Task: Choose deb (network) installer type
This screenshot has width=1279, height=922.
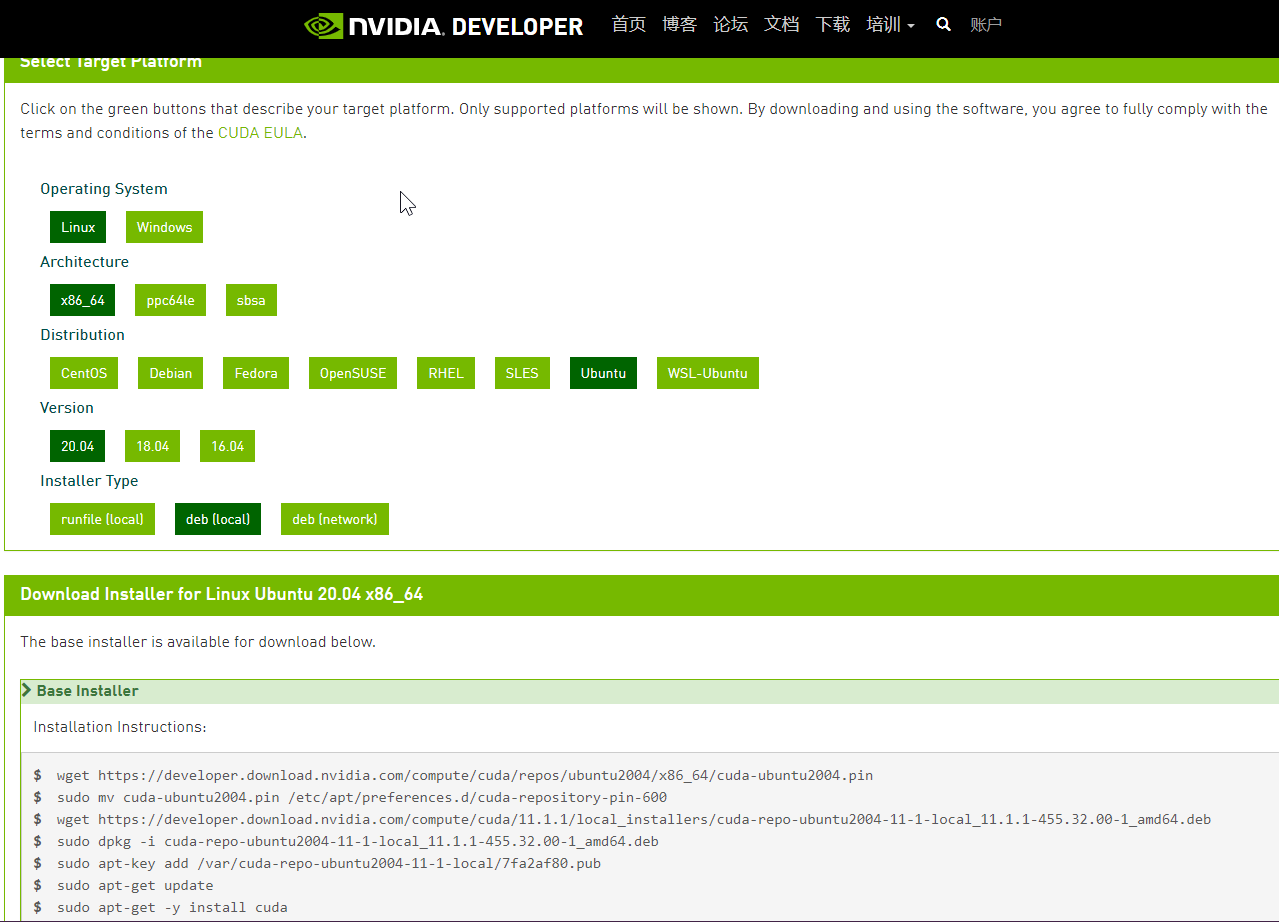Action: tap(335, 519)
